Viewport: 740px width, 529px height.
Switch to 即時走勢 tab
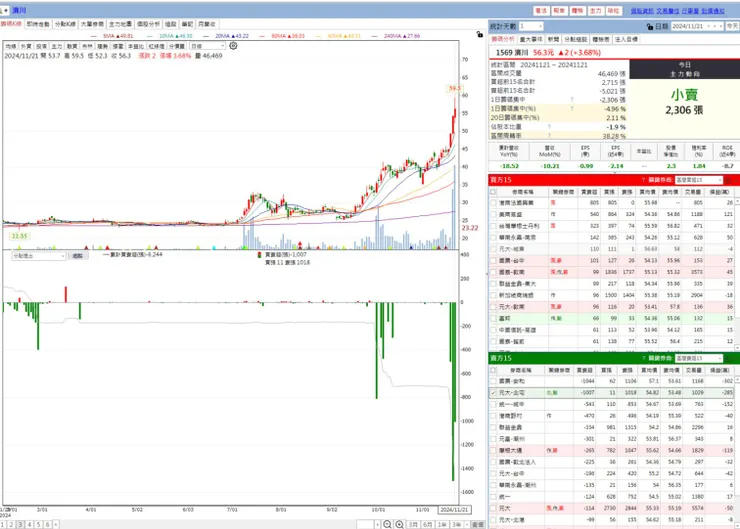click(x=38, y=24)
